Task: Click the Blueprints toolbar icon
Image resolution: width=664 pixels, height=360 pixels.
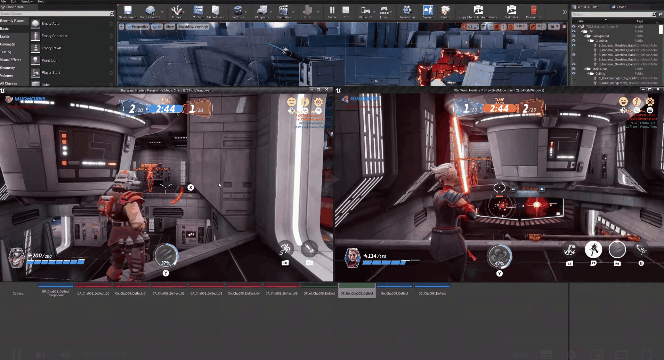Action: [x=262, y=11]
